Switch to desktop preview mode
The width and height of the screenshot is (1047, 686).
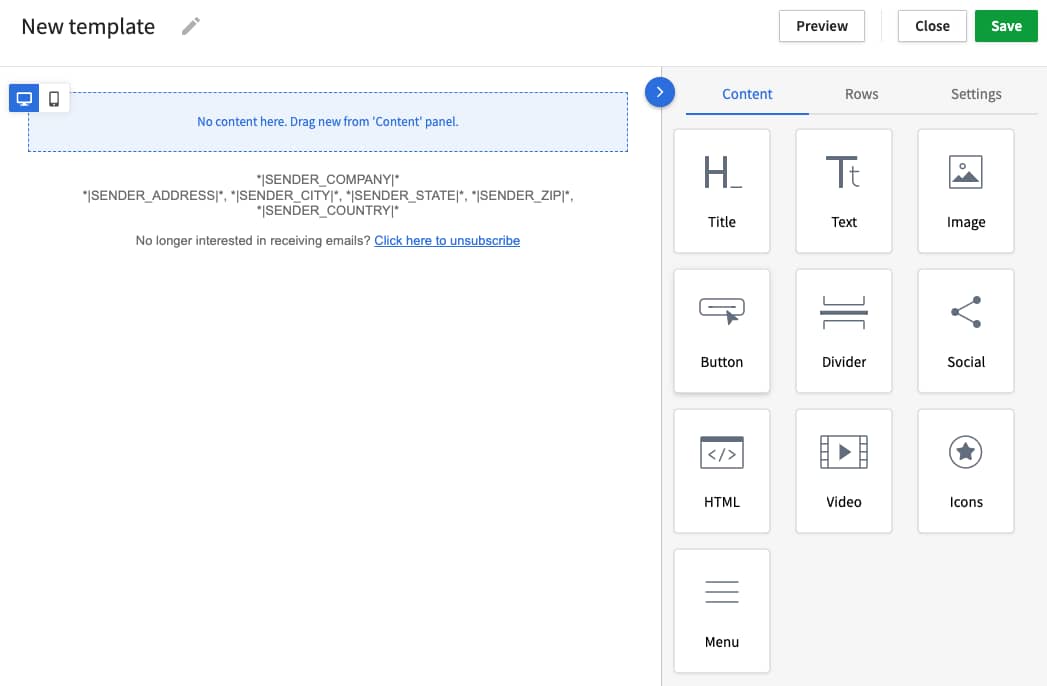click(23, 98)
